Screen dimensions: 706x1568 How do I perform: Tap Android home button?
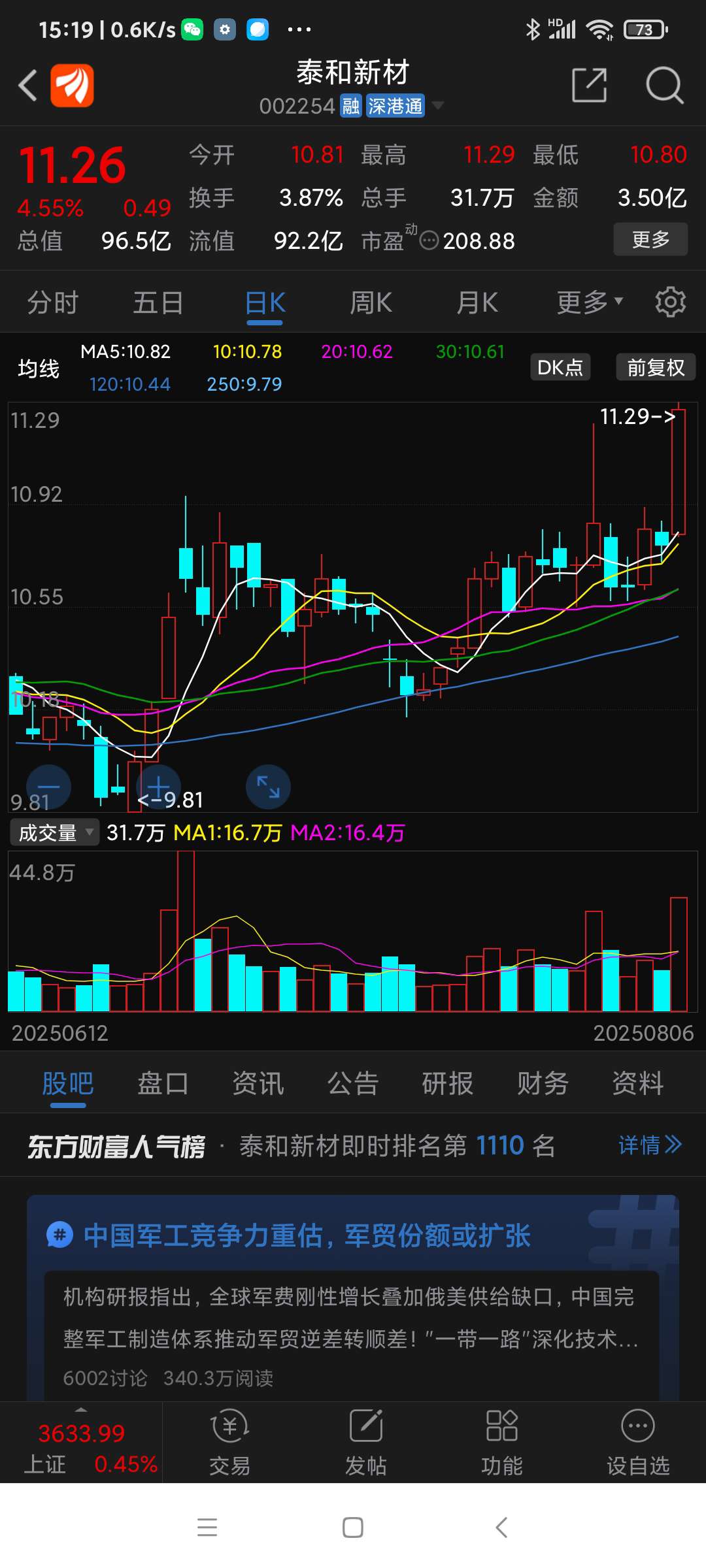point(353,1527)
